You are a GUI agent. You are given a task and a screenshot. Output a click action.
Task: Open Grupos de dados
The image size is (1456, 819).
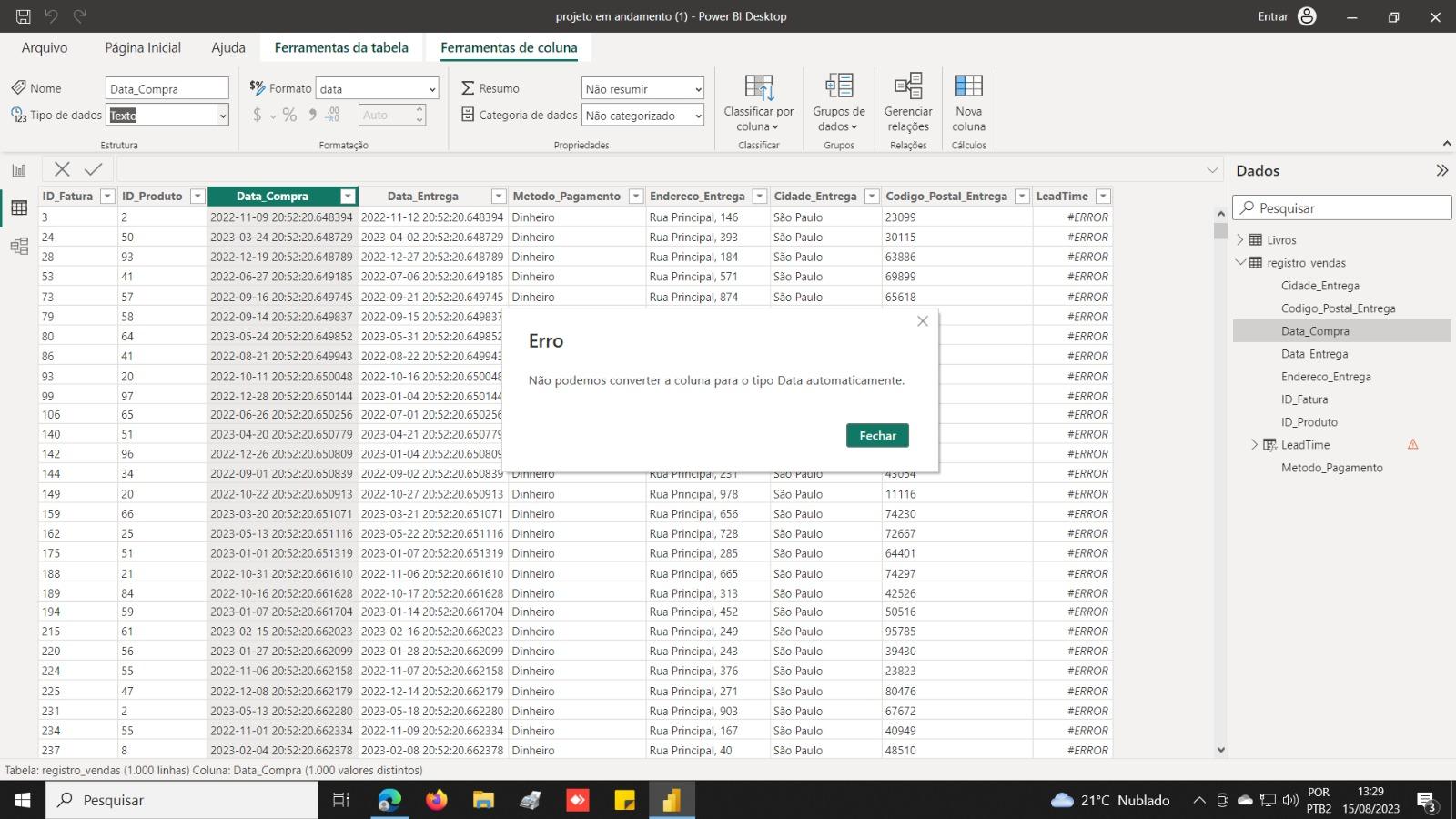(x=839, y=103)
